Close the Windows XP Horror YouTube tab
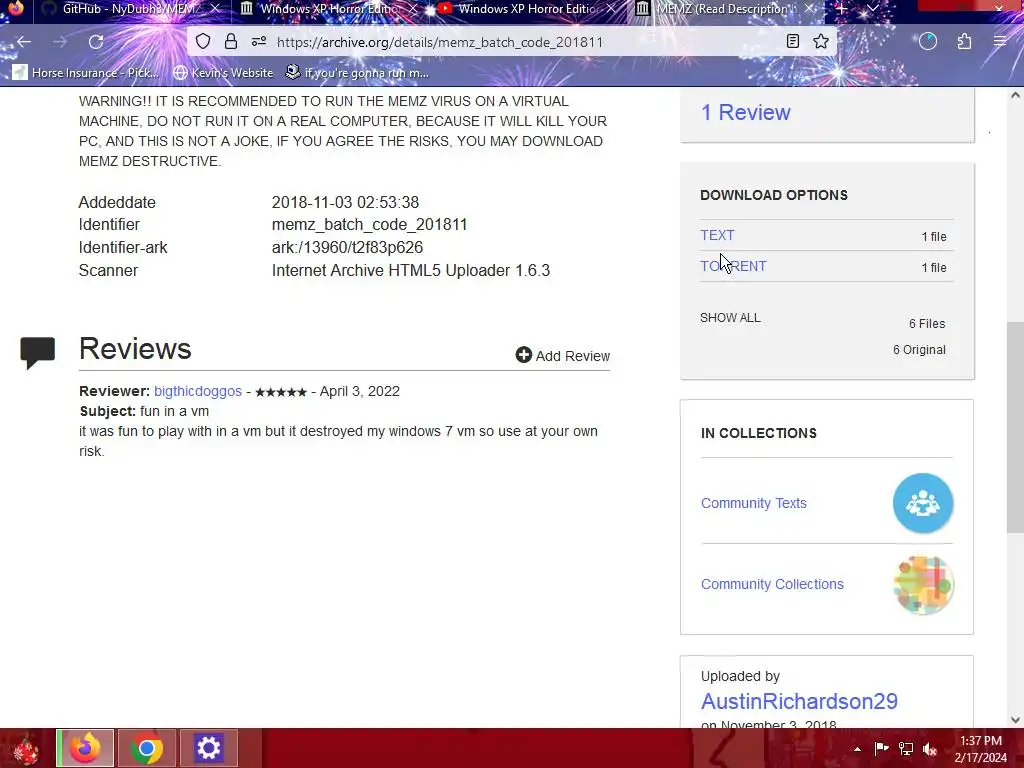 [611, 8]
